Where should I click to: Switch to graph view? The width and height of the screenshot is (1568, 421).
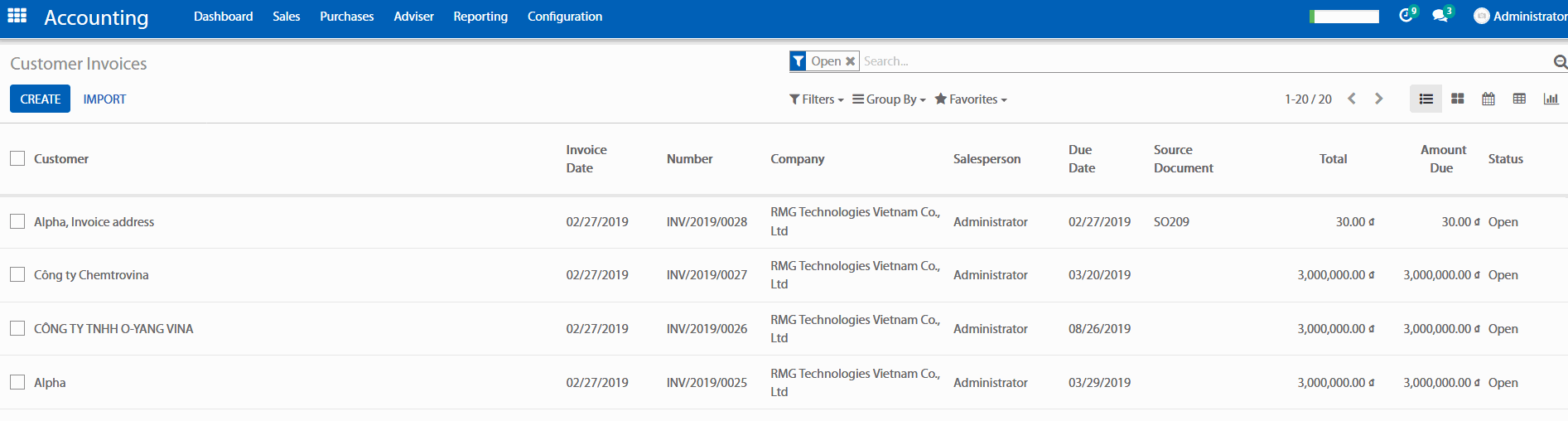[x=1551, y=99]
